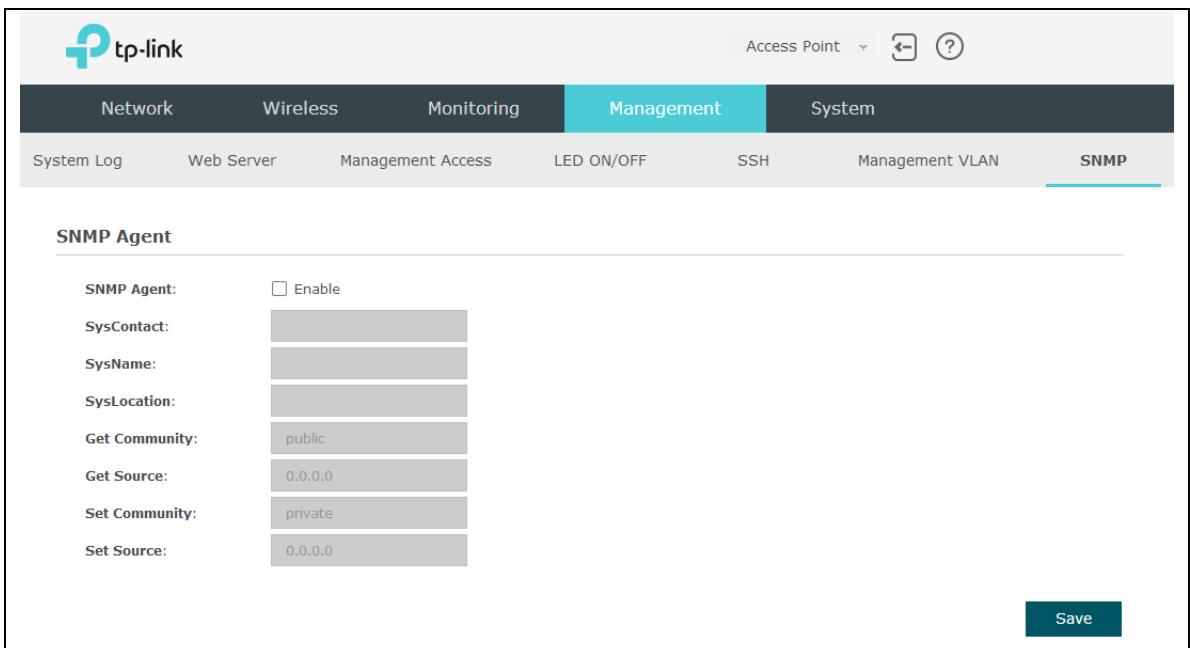The width and height of the screenshot is (1190, 648).
Task: Click the Set Source address field
Action: click(x=369, y=550)
